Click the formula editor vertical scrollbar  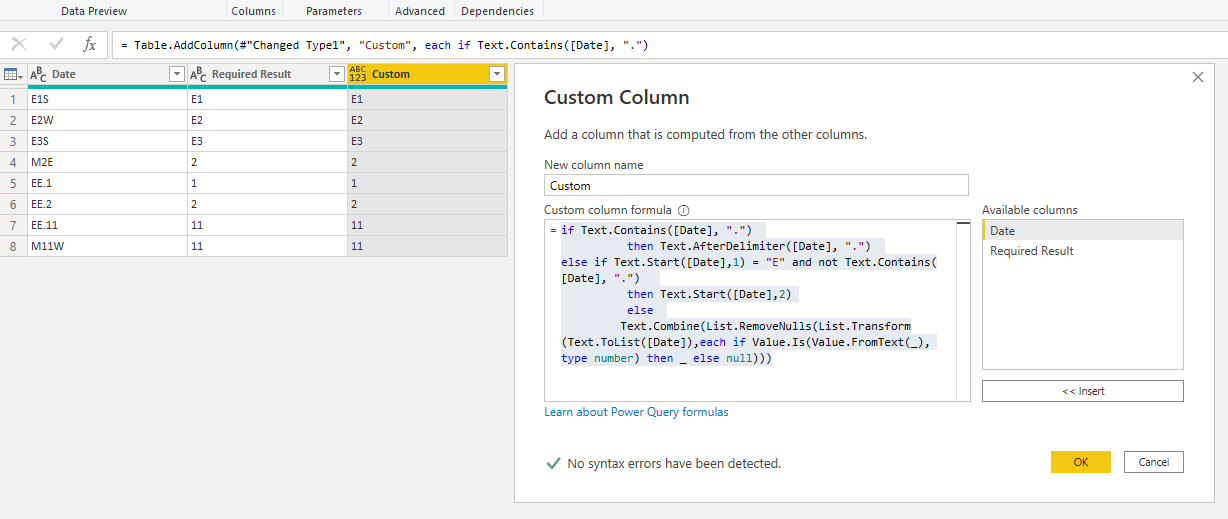963,310
